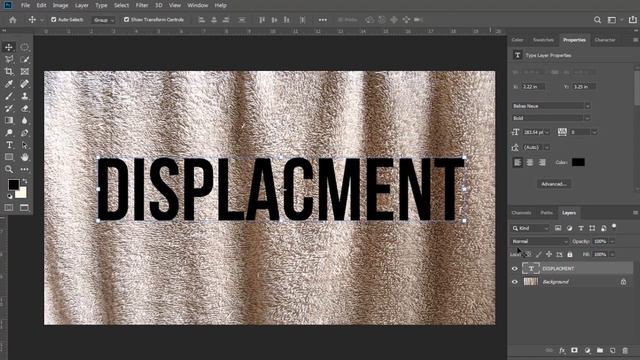Add a layer style with fx icon
The width and height of the screenshot is (640, 360).
(x=562, y=350)
